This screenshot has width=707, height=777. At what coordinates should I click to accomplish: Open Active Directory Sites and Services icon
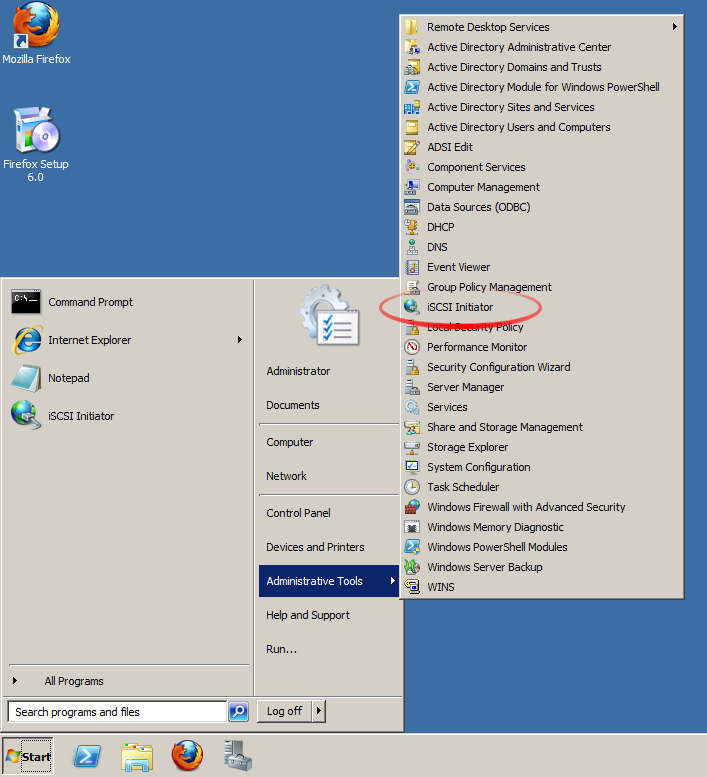(x=412, y=107)
